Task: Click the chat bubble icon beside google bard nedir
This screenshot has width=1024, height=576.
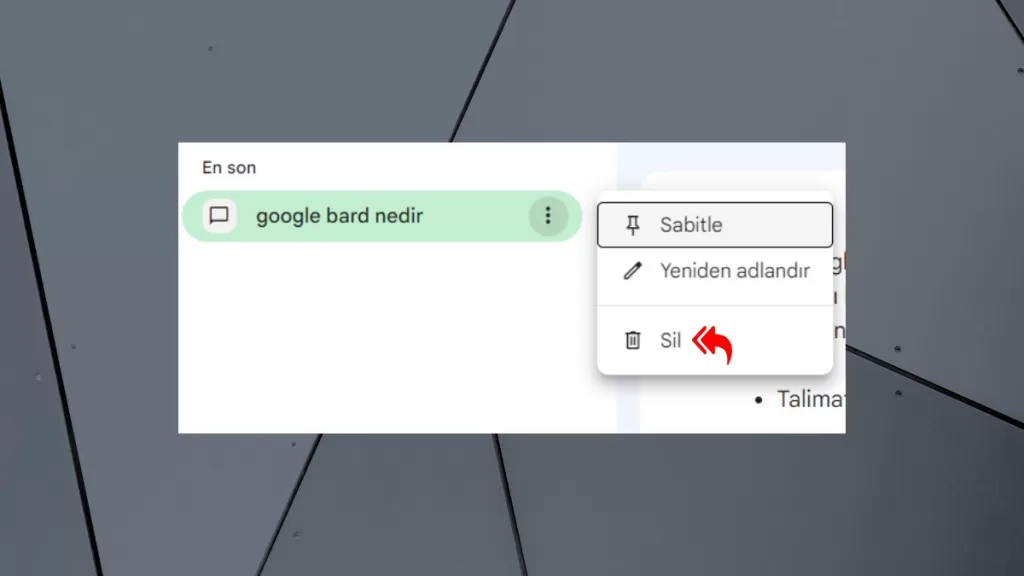Action: click(x=219, y=216)
